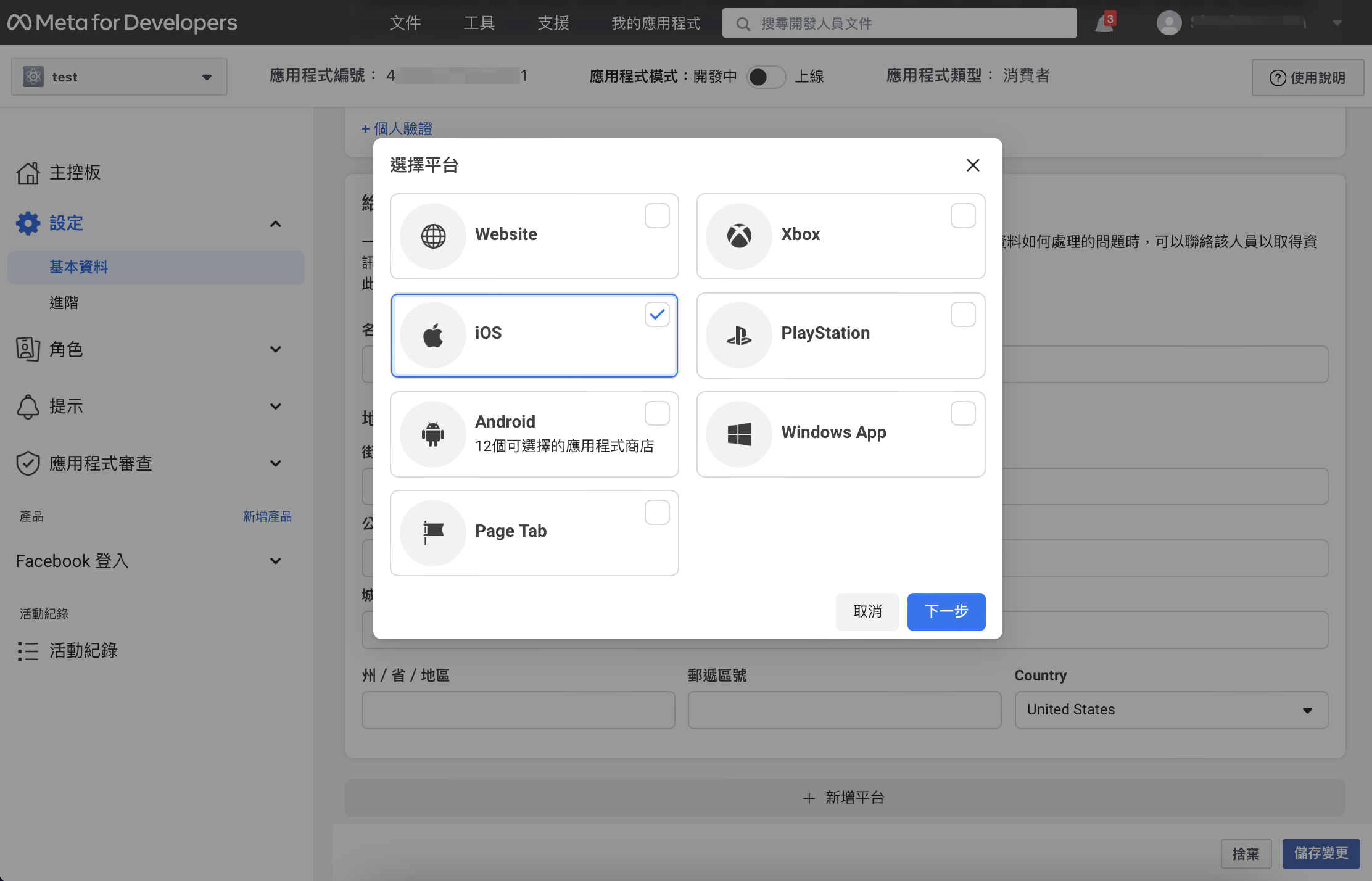Viewport: 1372px width, 881px height.
Task: Select 基本資料 in sidebar
Action: 156,267
